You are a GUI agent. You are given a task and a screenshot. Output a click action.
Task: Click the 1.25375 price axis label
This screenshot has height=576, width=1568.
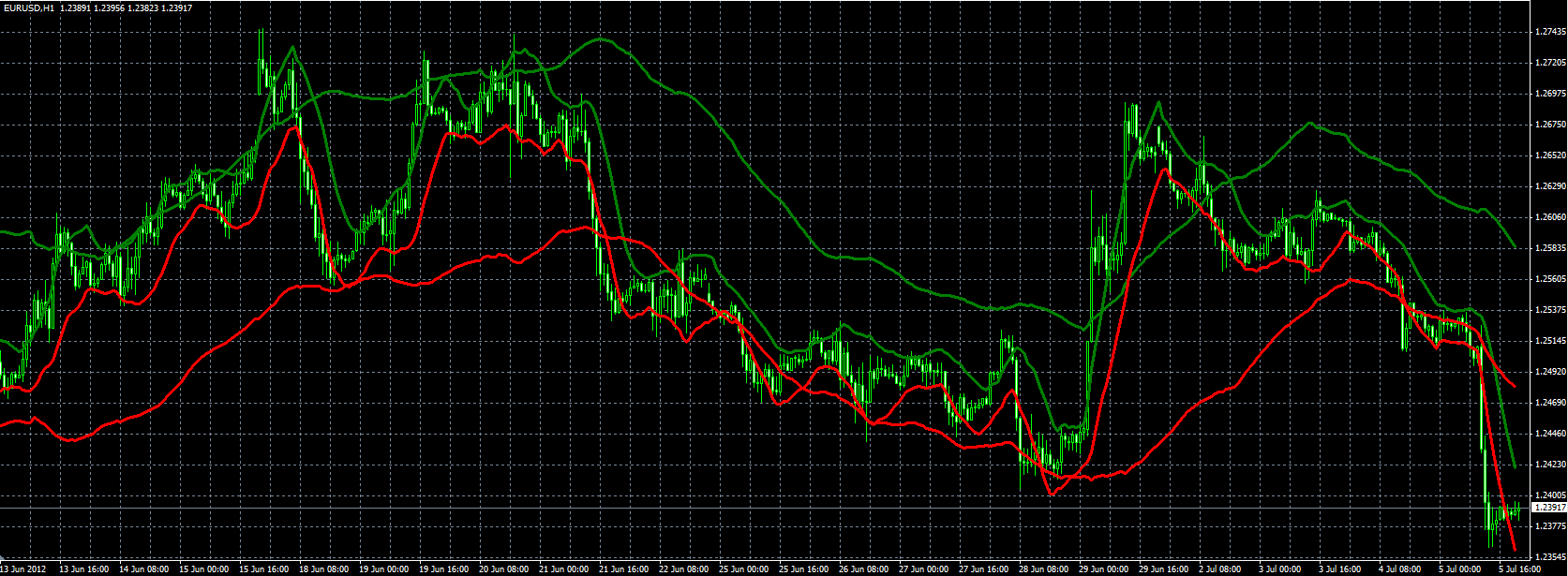(1549, 310)
